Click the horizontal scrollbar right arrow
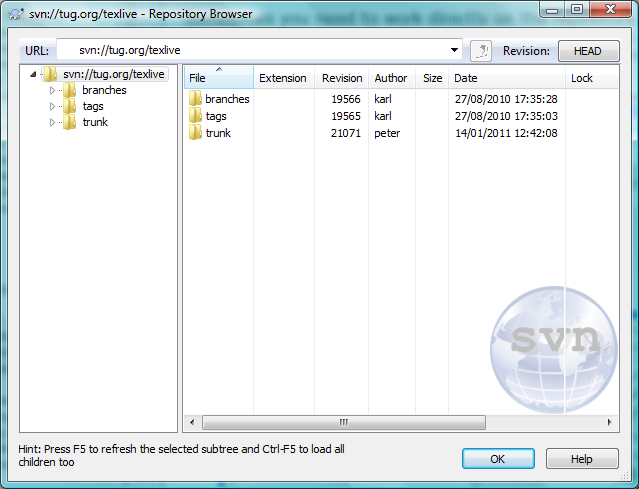 tap(610, 422)
